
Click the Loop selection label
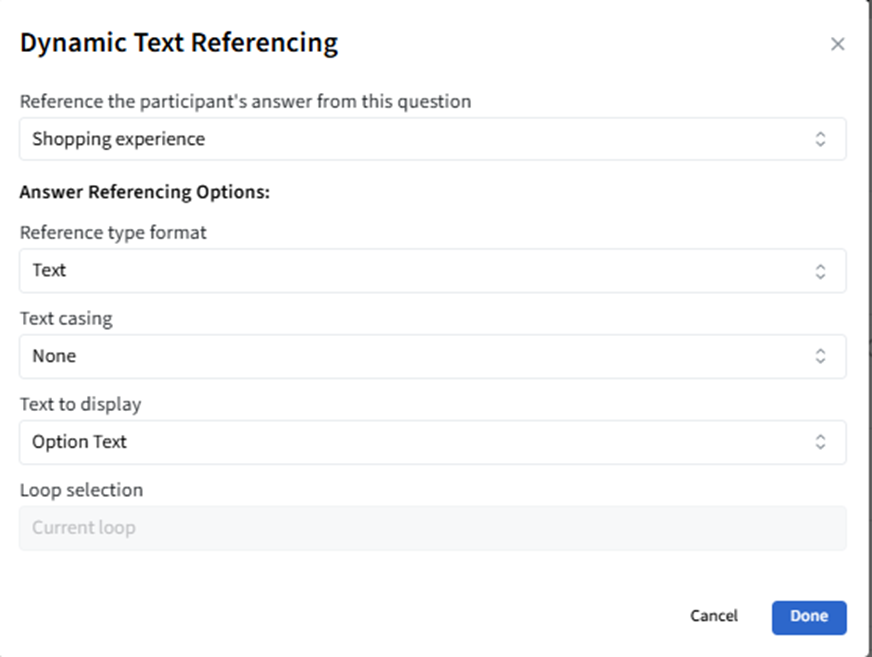pos(81,490)
